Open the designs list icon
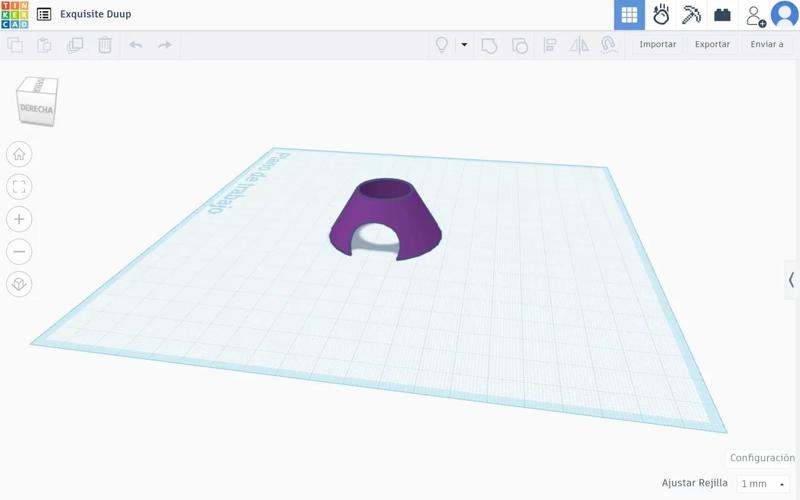 [44, 14]
